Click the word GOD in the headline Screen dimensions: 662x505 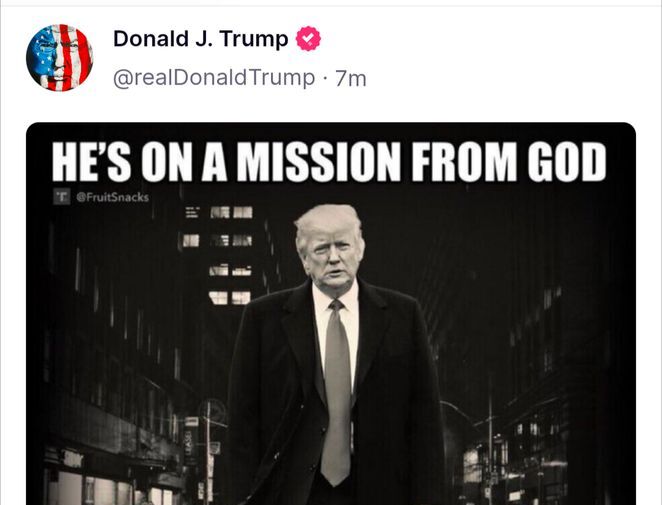click(x=565, y=160)
